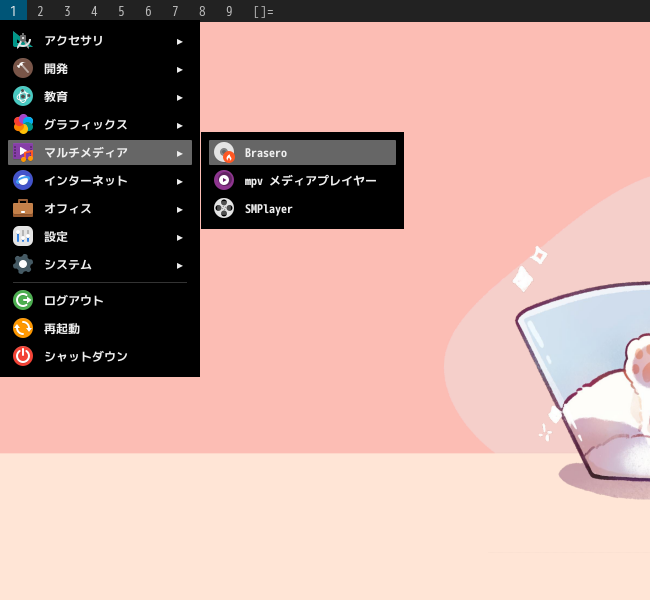
Task: Expand the 設定 submenu arrow
Action: click(179, 238)
